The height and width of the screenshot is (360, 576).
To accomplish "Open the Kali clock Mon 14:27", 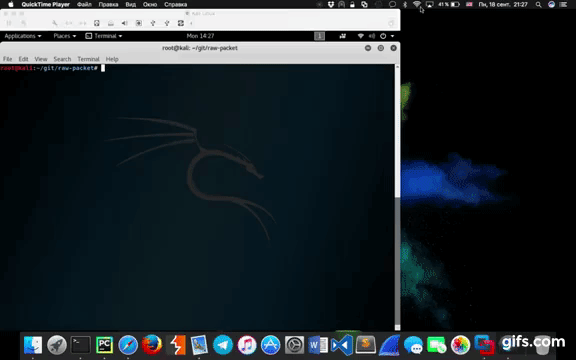I will tap(200, 36).
